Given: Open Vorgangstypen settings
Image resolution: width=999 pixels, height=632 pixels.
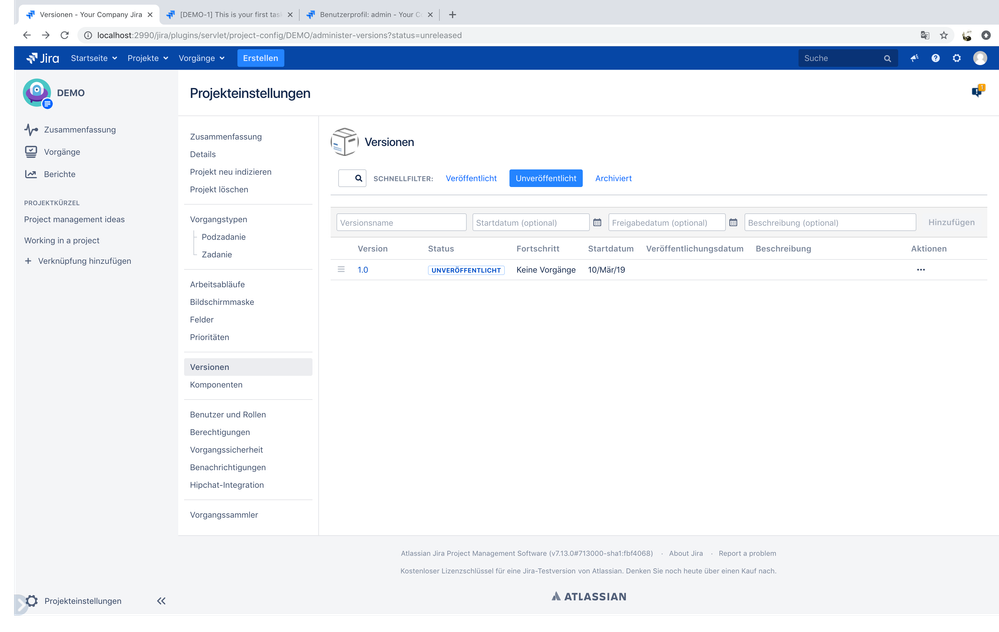Looking at the screenshot, I should pos(219,219).
